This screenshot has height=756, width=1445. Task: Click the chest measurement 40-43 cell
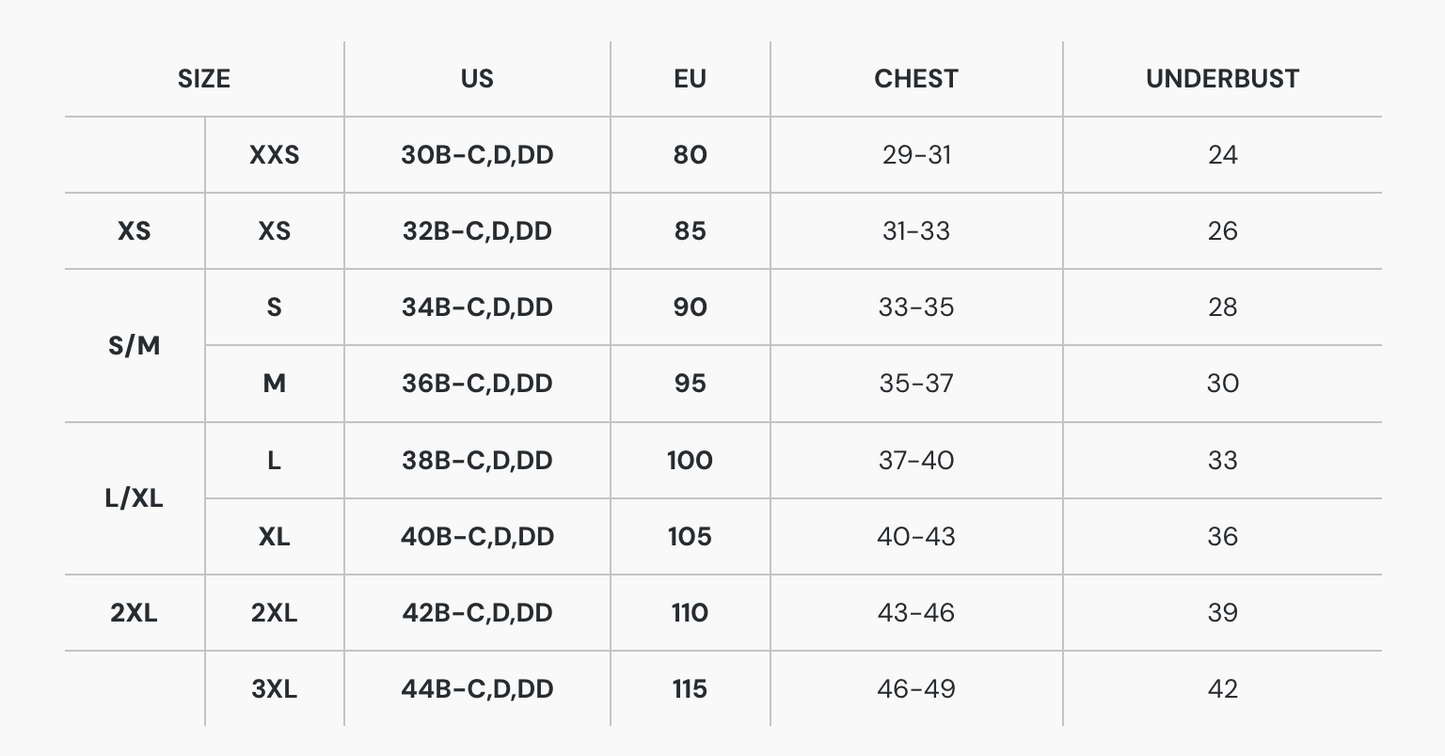pos(916,537)
